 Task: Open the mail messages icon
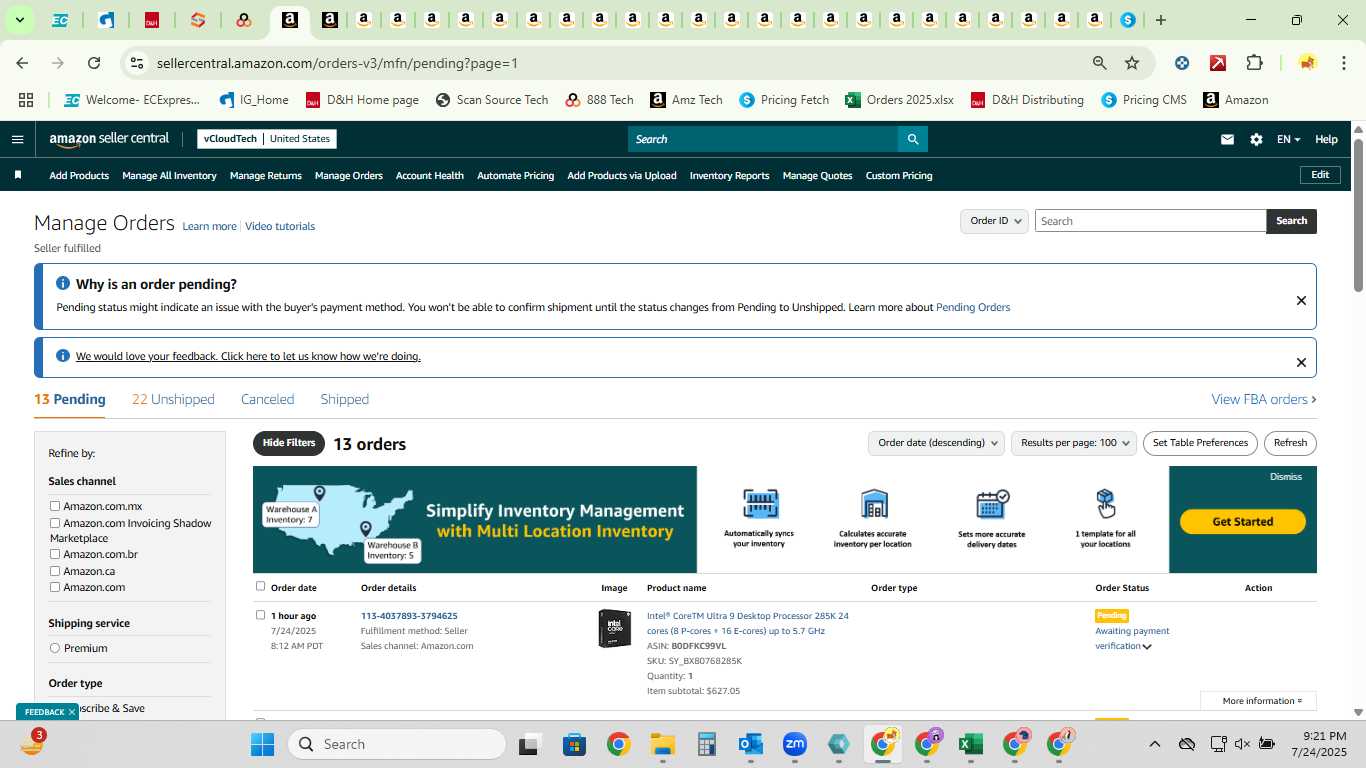tap(1227, 140)
